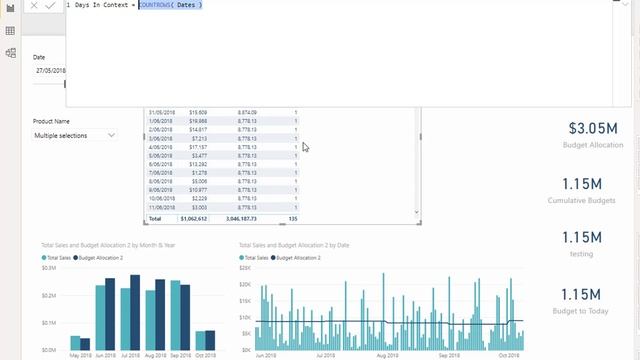Screen dimensions: 640x360
Task: Select the $13,292 sales cell
Action: pos(198,164)
